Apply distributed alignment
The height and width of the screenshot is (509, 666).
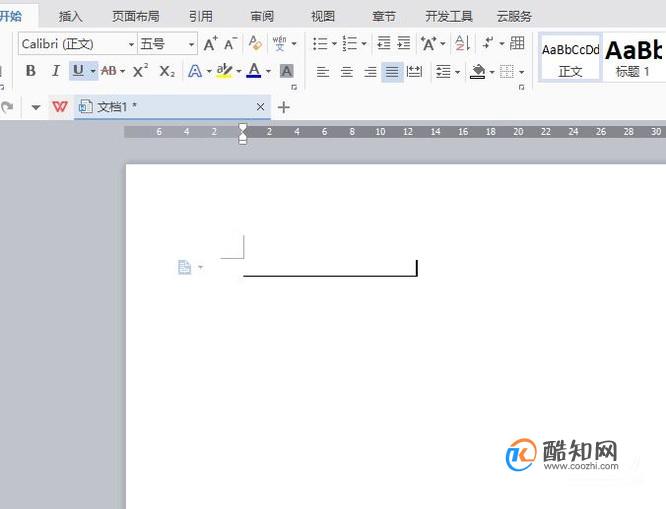pyautogui.click(x=414, y=71)
